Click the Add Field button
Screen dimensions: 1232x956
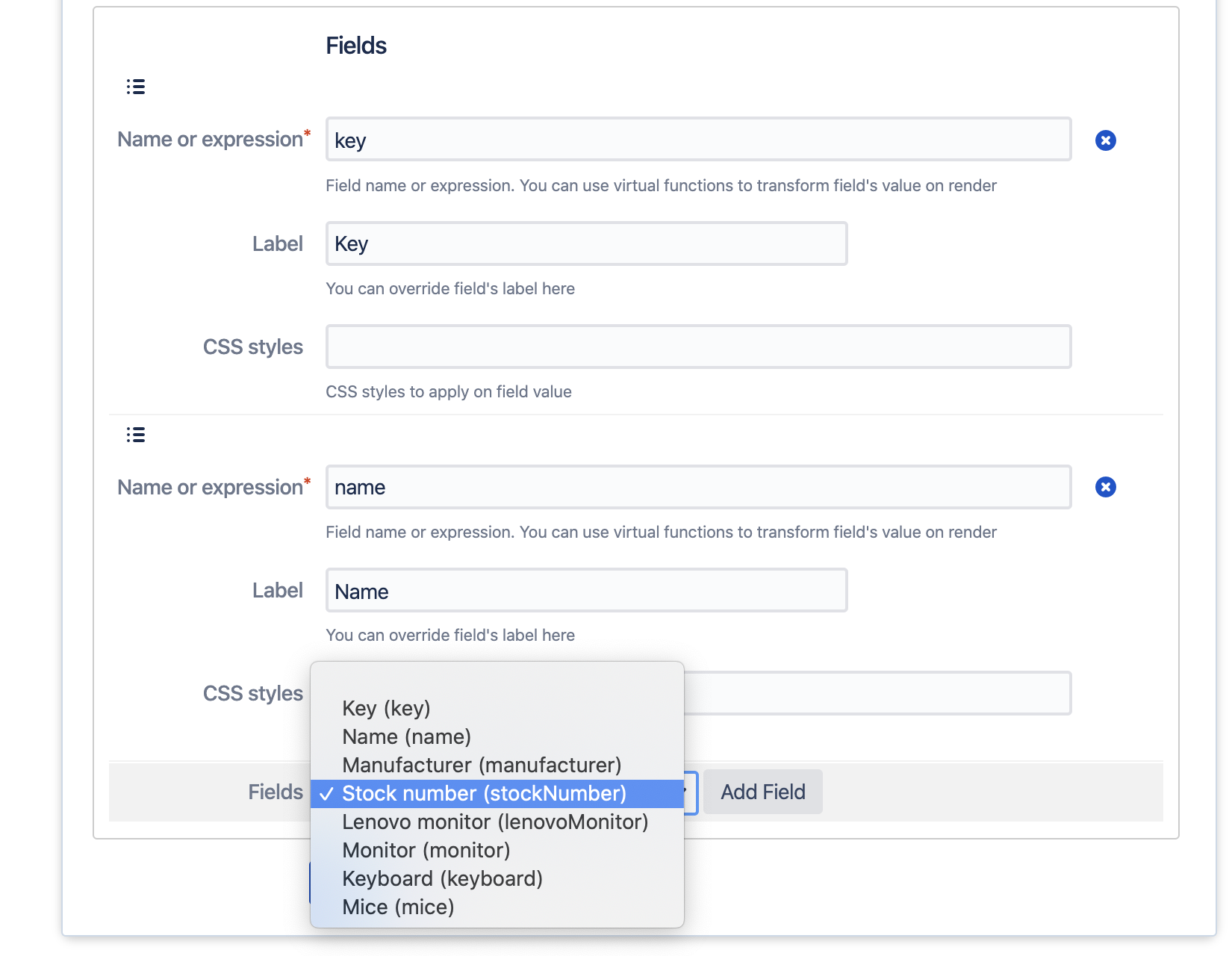[x=762, y=792]
